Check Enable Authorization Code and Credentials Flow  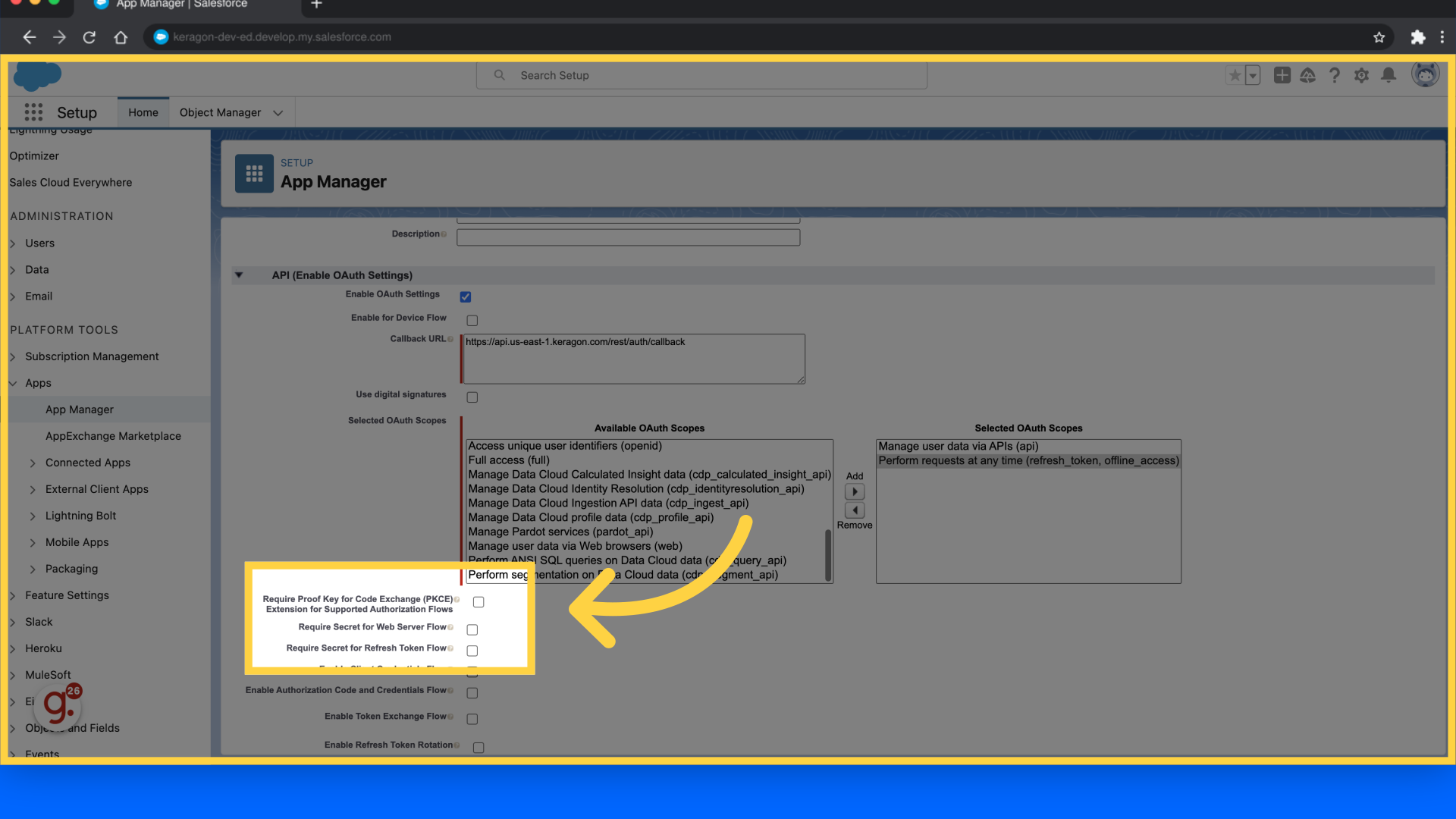pyautogui.click(x=472, y=693)
